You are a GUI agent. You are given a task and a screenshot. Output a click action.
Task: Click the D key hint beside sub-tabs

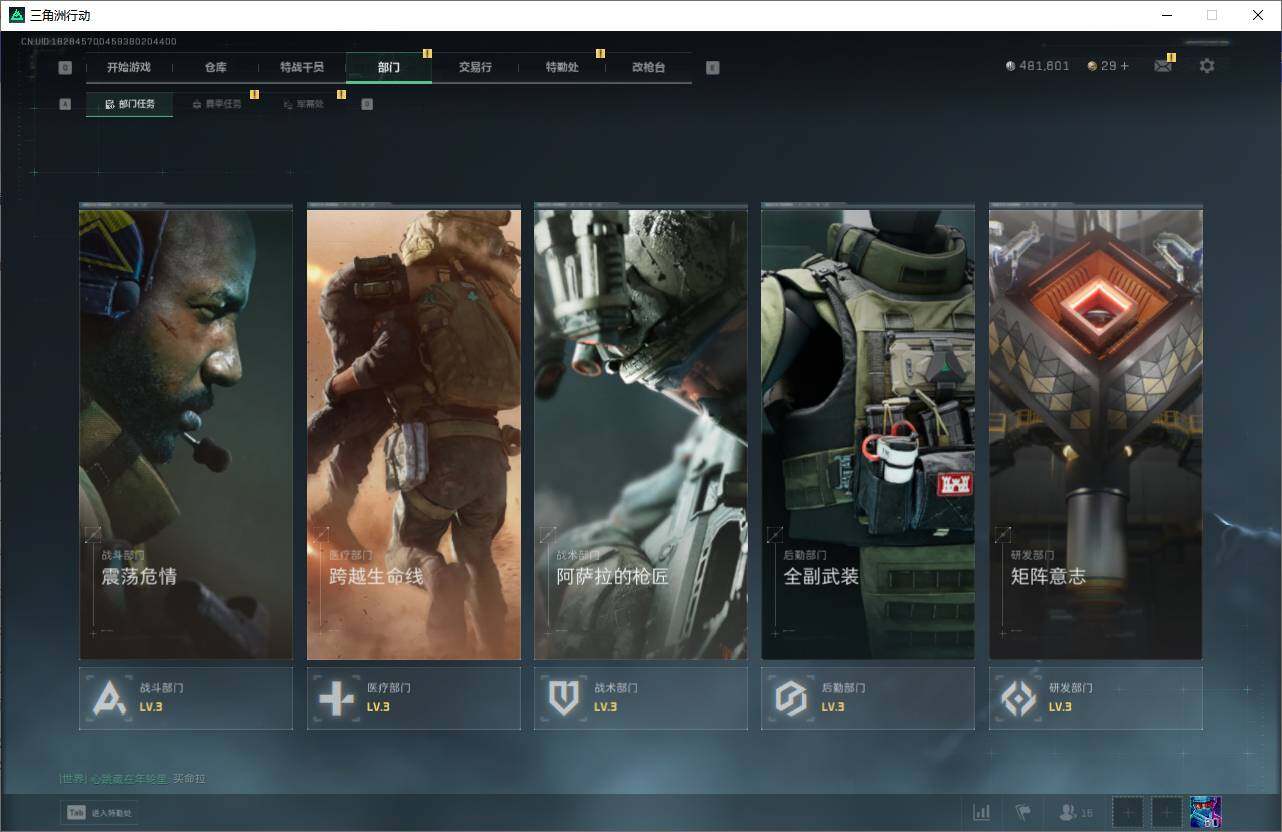(x=367, y=104)
